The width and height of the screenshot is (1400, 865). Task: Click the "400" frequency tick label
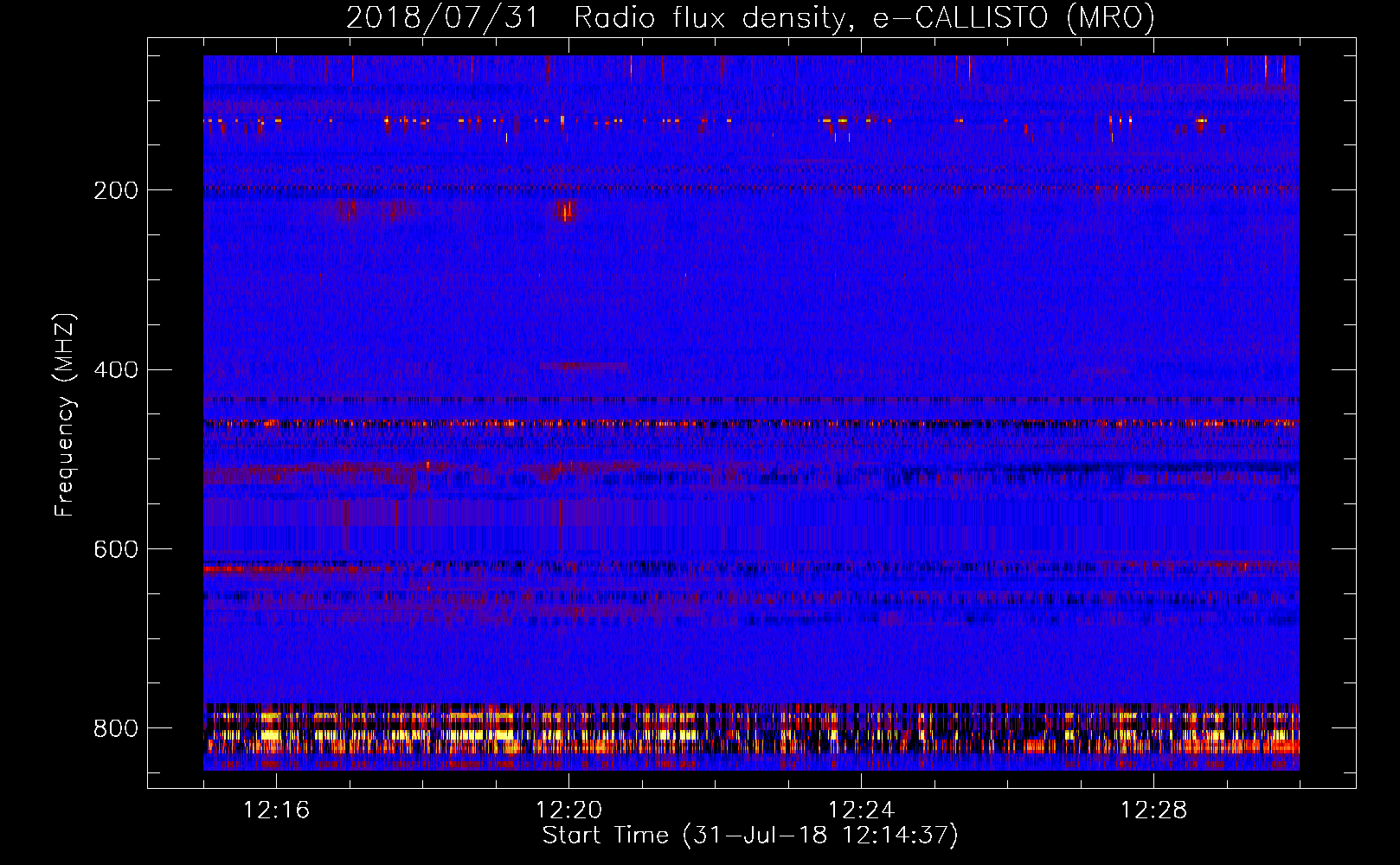pos(116,370)
